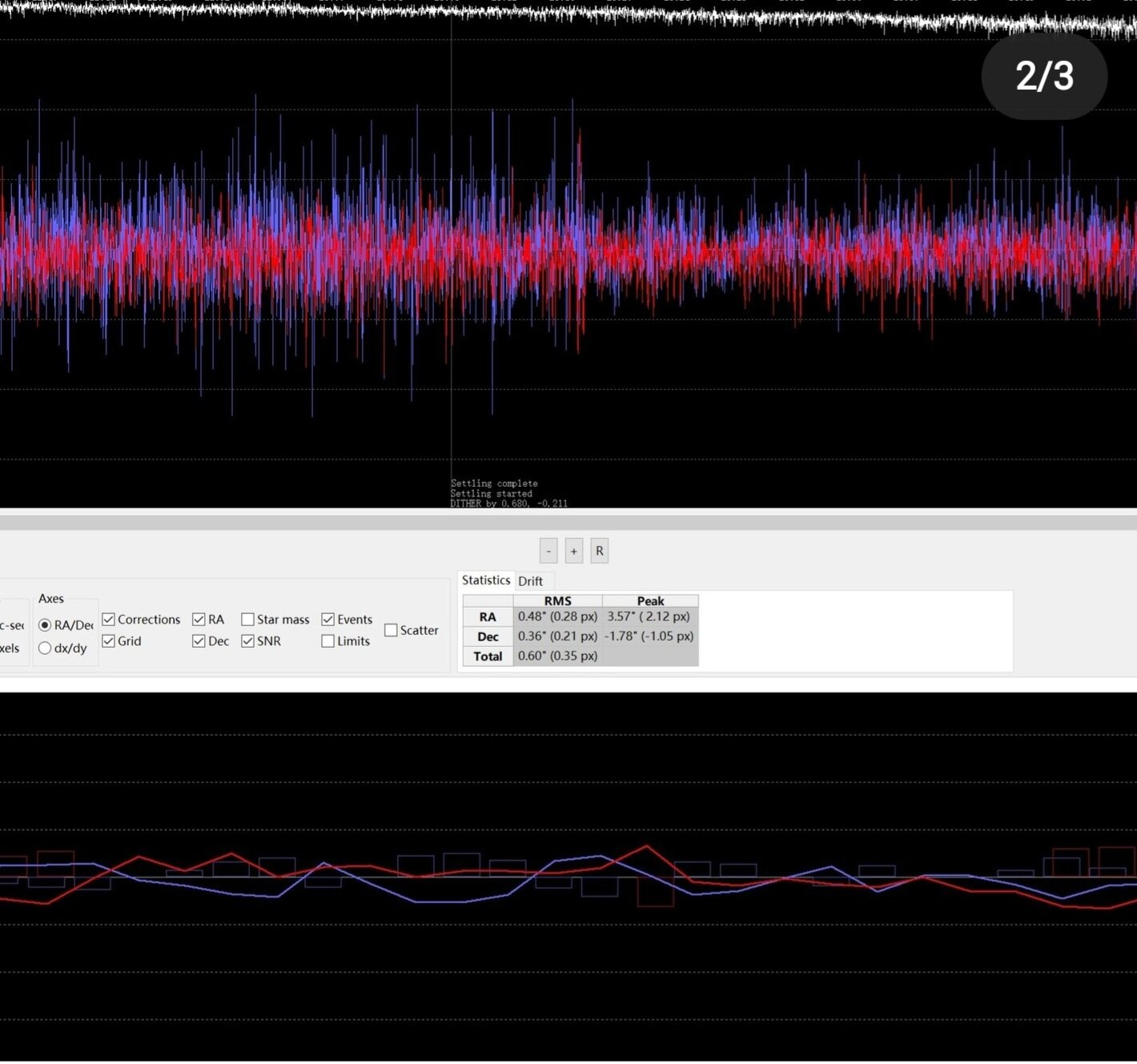The image size is (1137, 1064).
Task: Select the RA/Dec axes radio button
Action: 46,625
